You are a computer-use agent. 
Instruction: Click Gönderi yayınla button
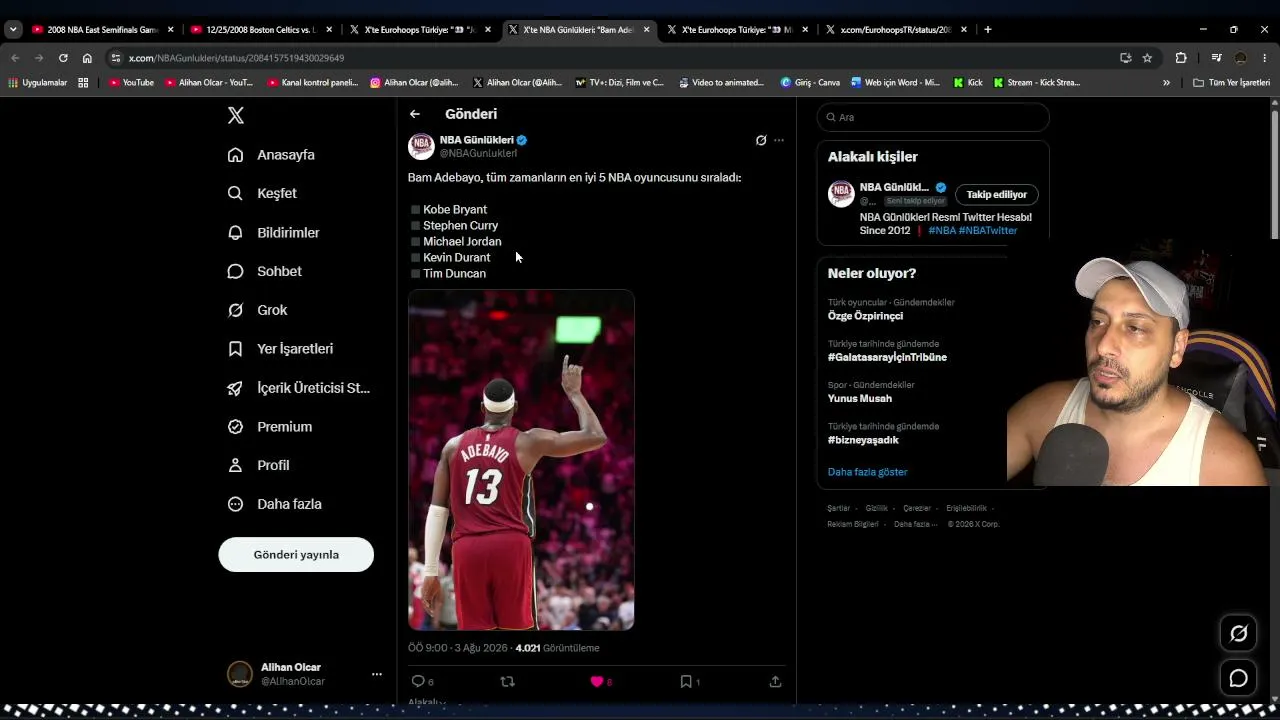pos(296,555)
